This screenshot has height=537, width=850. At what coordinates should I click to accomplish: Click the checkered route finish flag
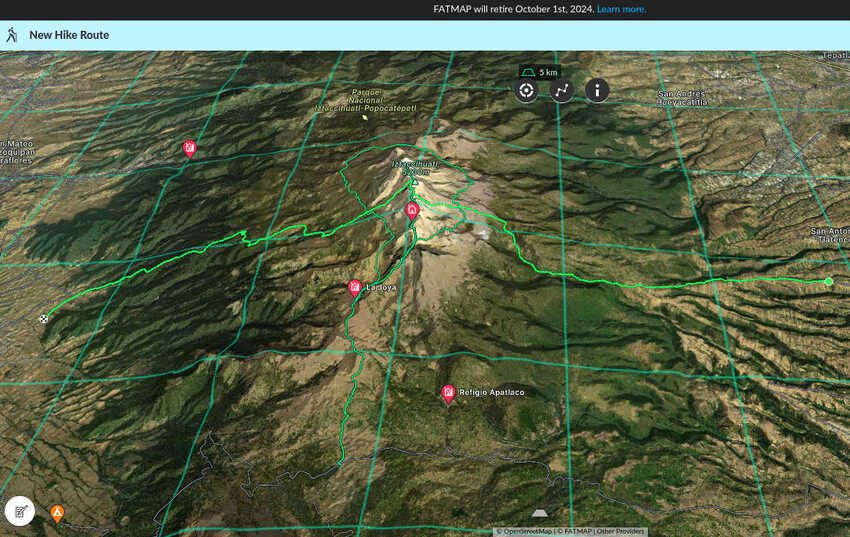43,319
